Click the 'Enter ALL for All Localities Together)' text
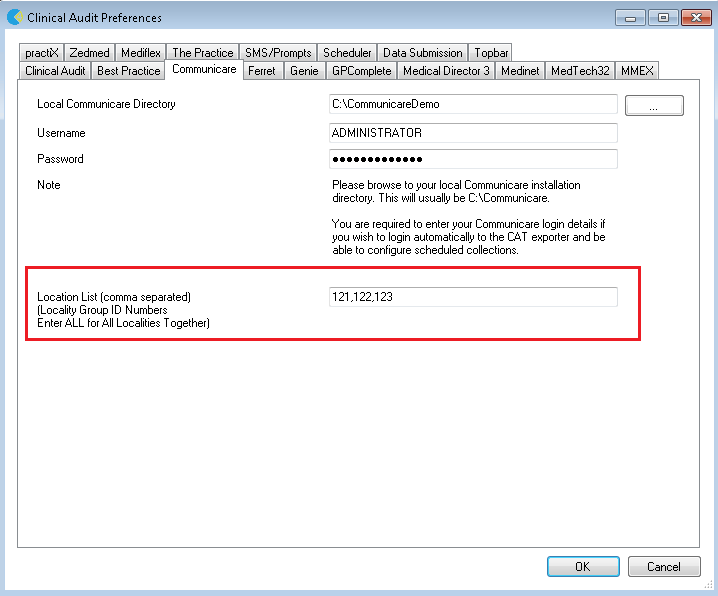The height and width of the screenshot is (596, 718). pyautogui.click(x=124, y=323)
